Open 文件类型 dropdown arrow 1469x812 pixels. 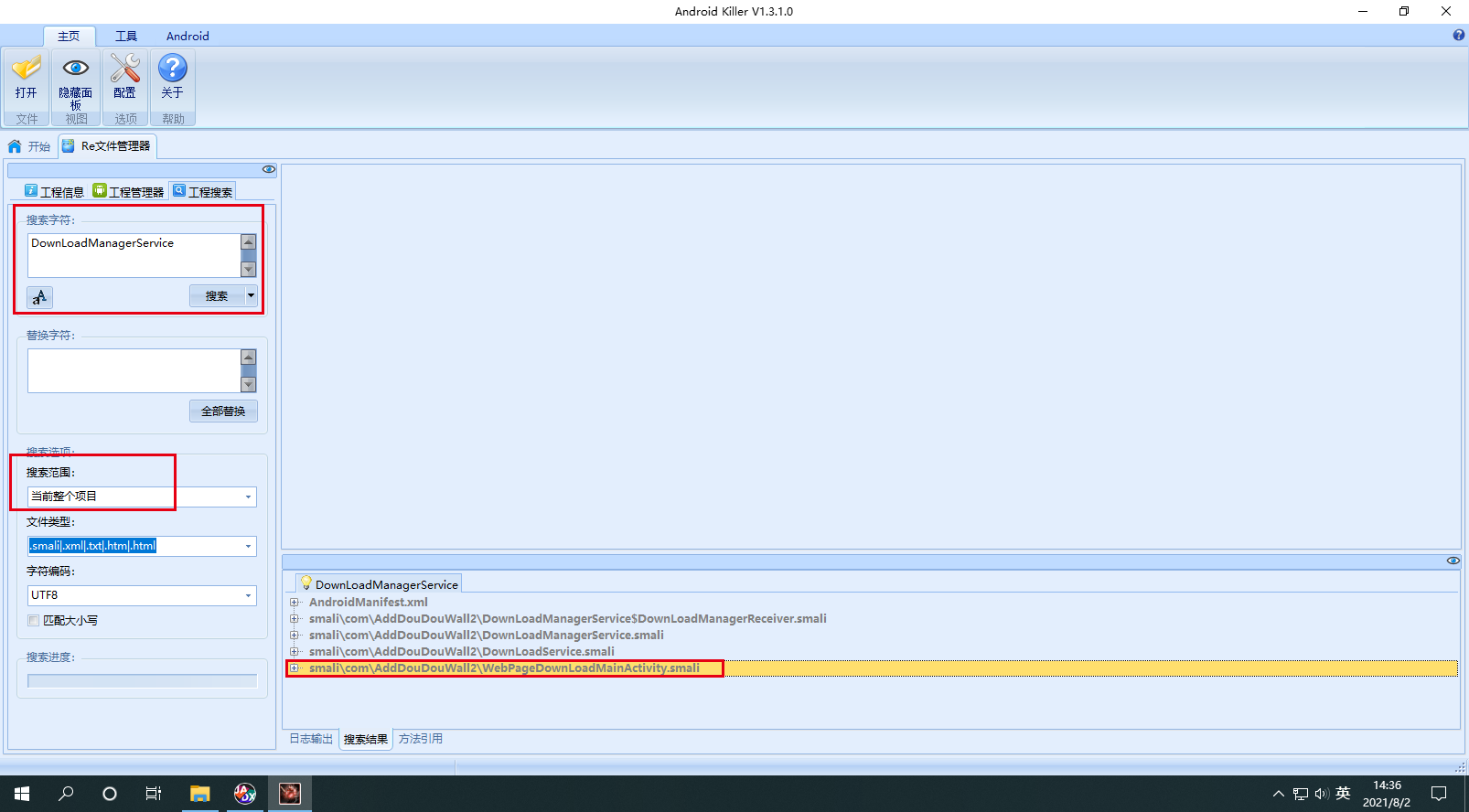pos(248,546)
